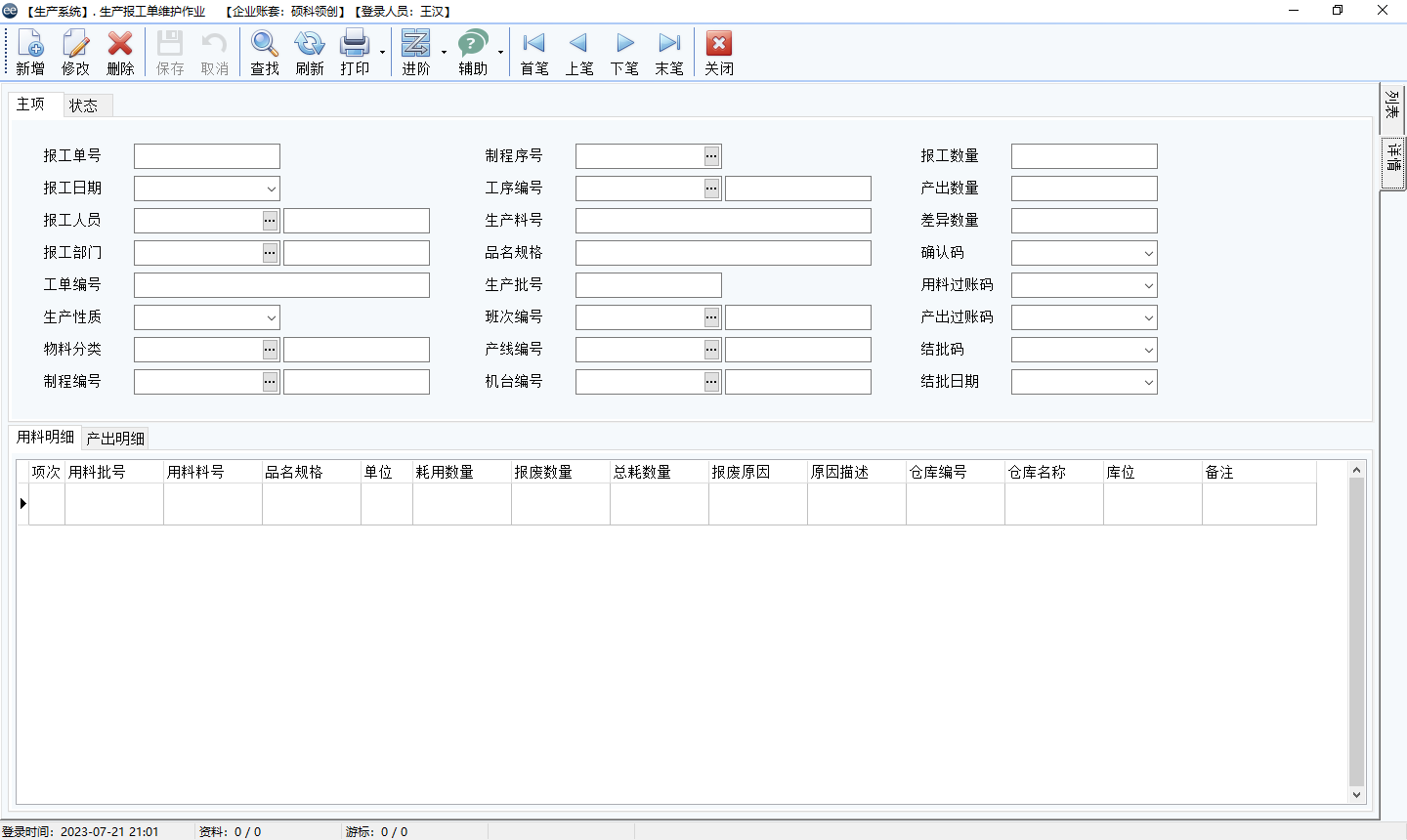The width and height of the screenshot is (1407, 840).
Task: Click the 刷新 (refresh) icon
Action: [310, 52]
